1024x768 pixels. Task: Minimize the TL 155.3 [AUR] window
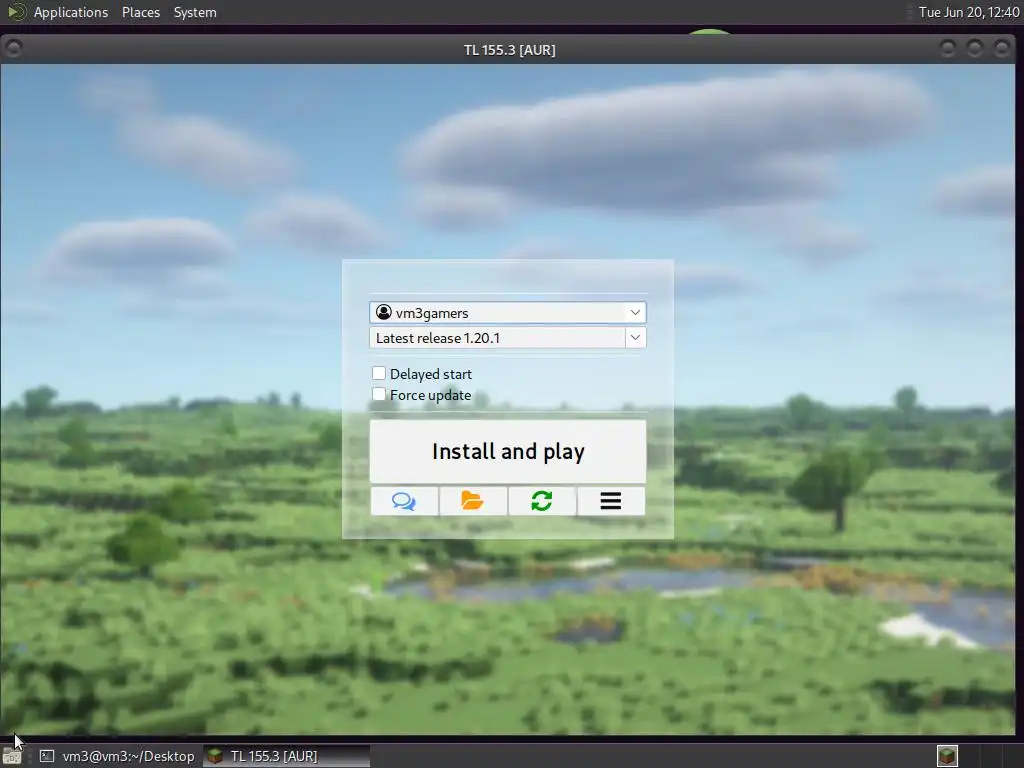948,48
